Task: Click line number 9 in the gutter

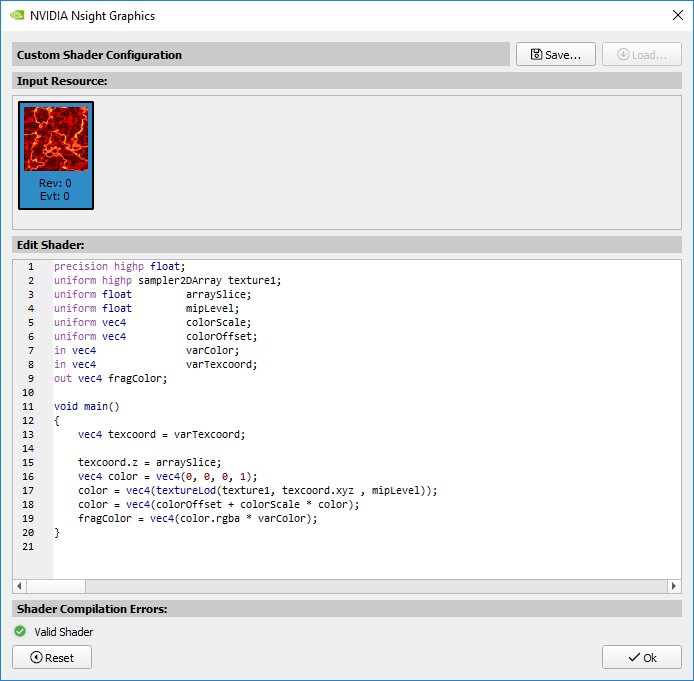Action: (x=31, y=379)
